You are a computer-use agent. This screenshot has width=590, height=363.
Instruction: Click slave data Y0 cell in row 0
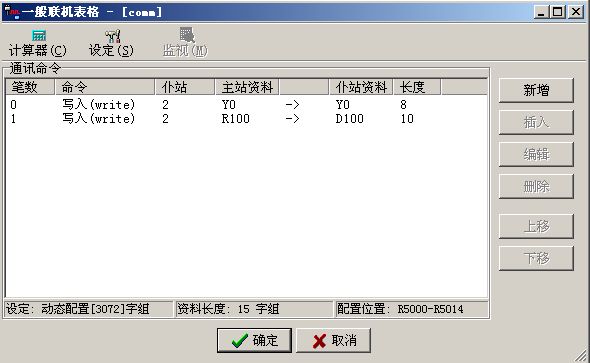(343, 105)
